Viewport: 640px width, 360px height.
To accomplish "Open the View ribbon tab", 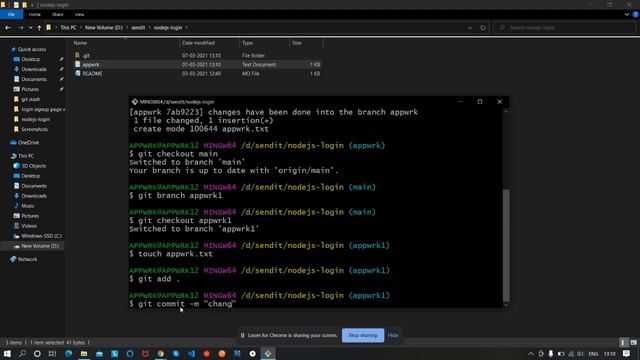I will 79,14.
